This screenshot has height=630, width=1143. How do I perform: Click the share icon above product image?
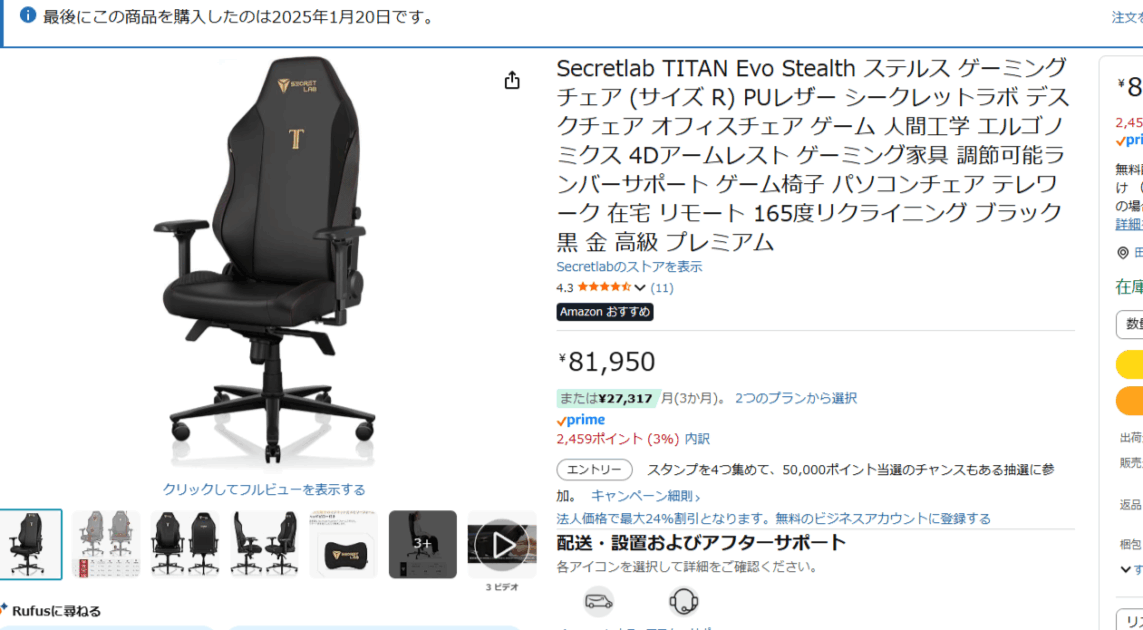point(512,80)
